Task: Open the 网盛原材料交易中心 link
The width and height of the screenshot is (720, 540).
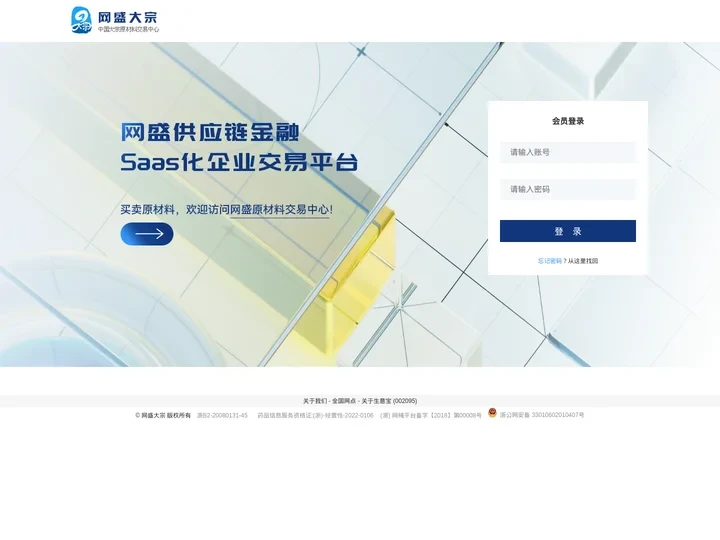Action: pyautogui.click(x=280, y=210)
